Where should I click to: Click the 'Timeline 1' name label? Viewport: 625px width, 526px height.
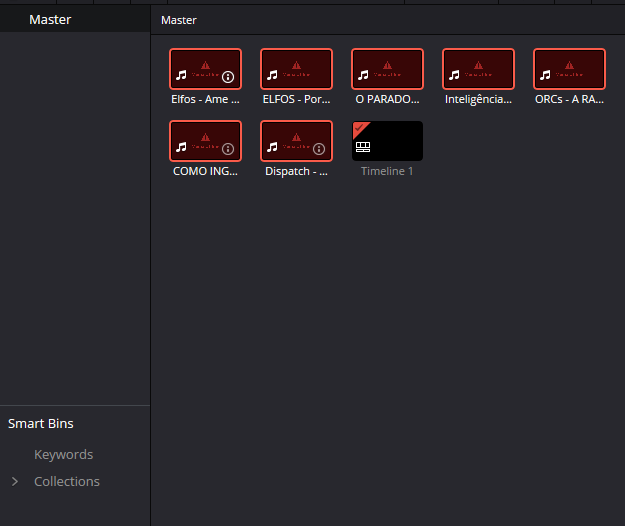387,171
